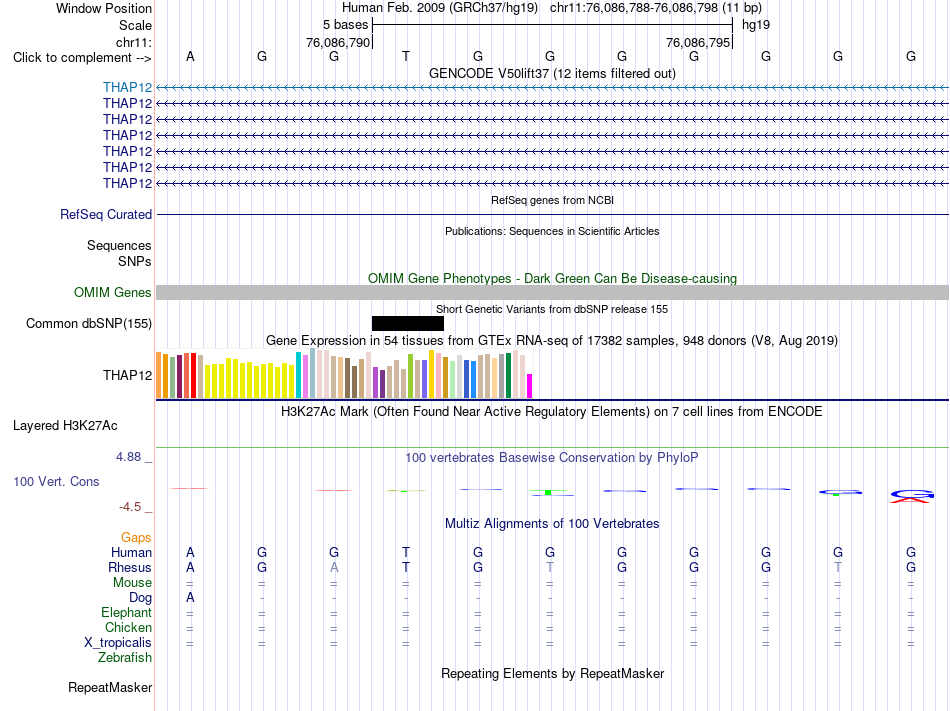Viewport: 950px width, 711px height.
Task: Click the rightmost PhyloP conservation logo
Action: tap(911, 497)
